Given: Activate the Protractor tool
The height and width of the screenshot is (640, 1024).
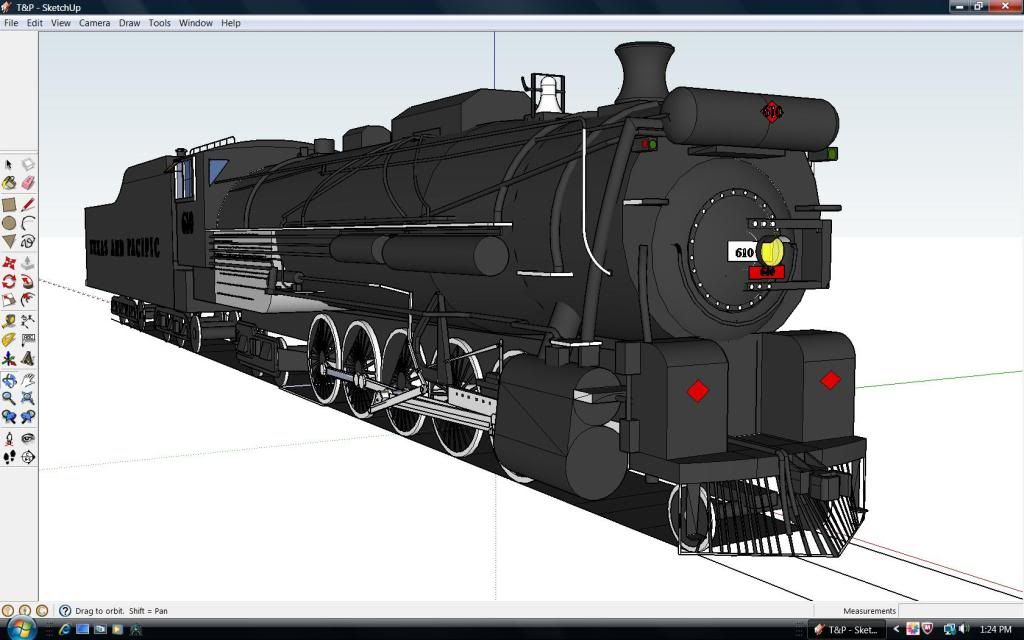Looking at the screenshot, I should (x=8, y=340).
